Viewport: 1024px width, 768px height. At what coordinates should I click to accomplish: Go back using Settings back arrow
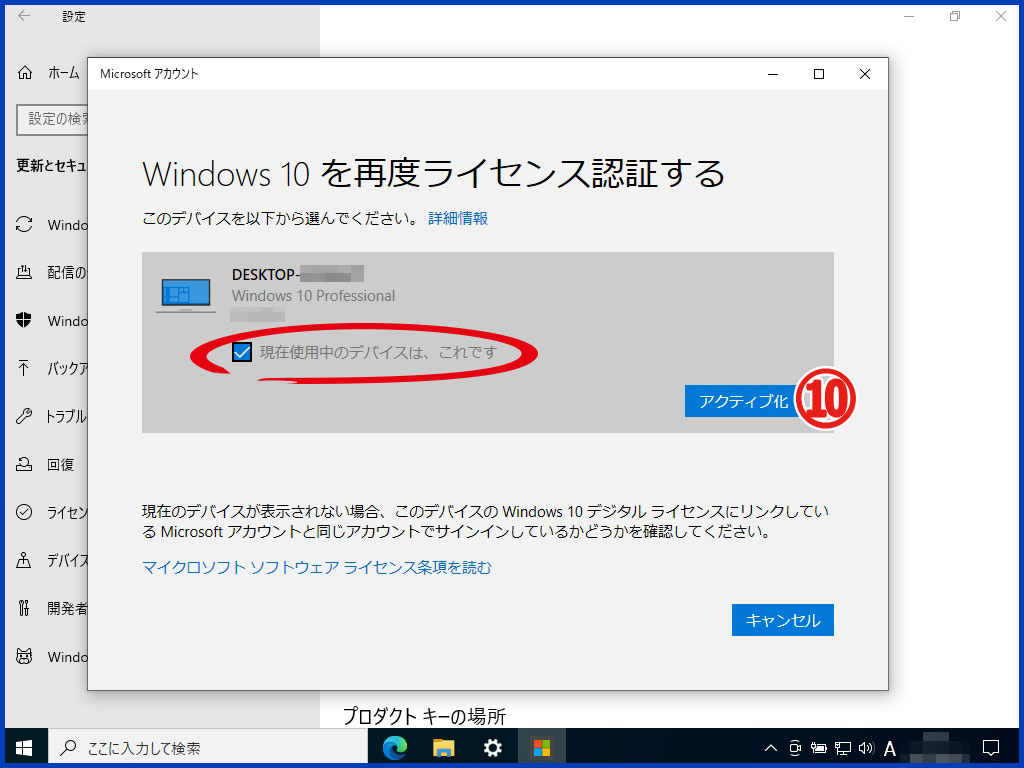24,16
